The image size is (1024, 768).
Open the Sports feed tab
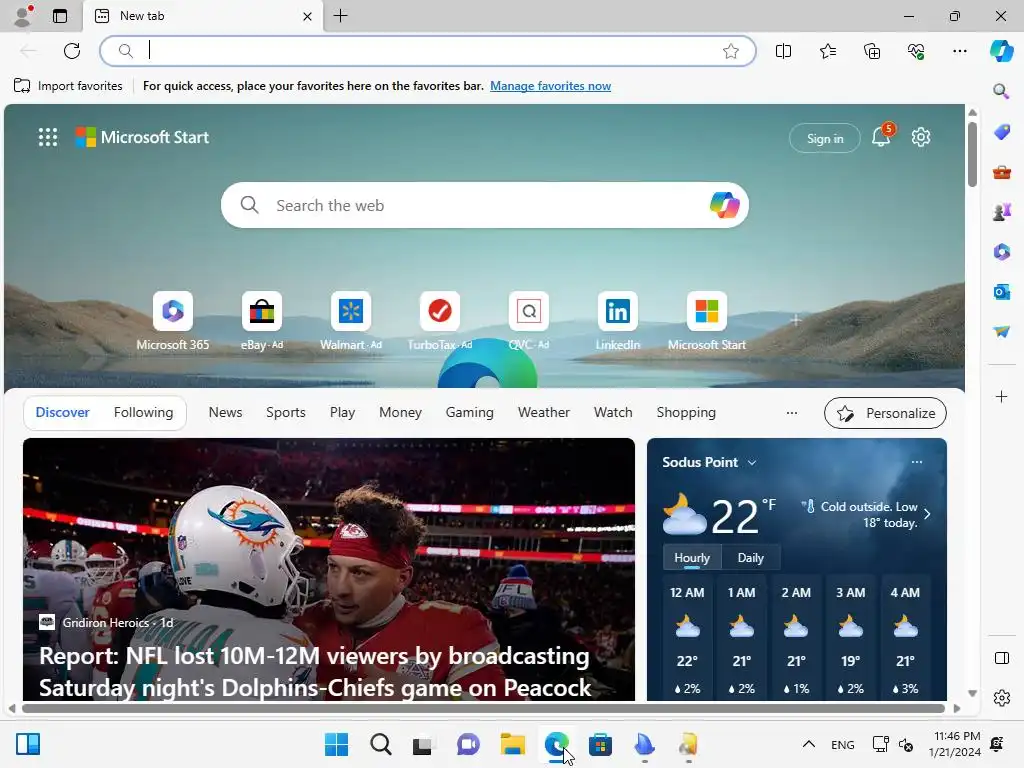coord(285,412)
